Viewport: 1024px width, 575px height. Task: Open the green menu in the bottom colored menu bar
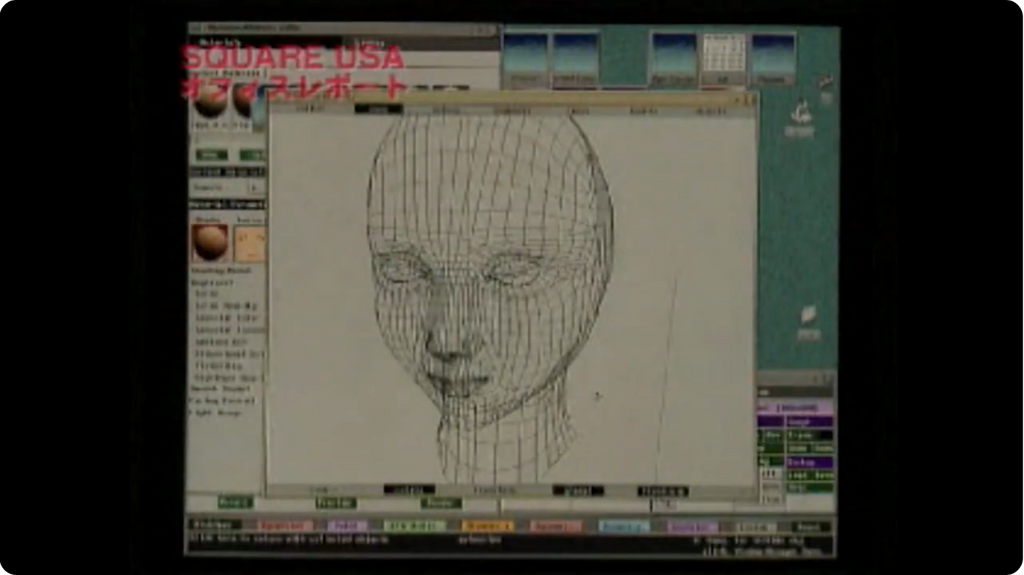click(x=415, y=526)
